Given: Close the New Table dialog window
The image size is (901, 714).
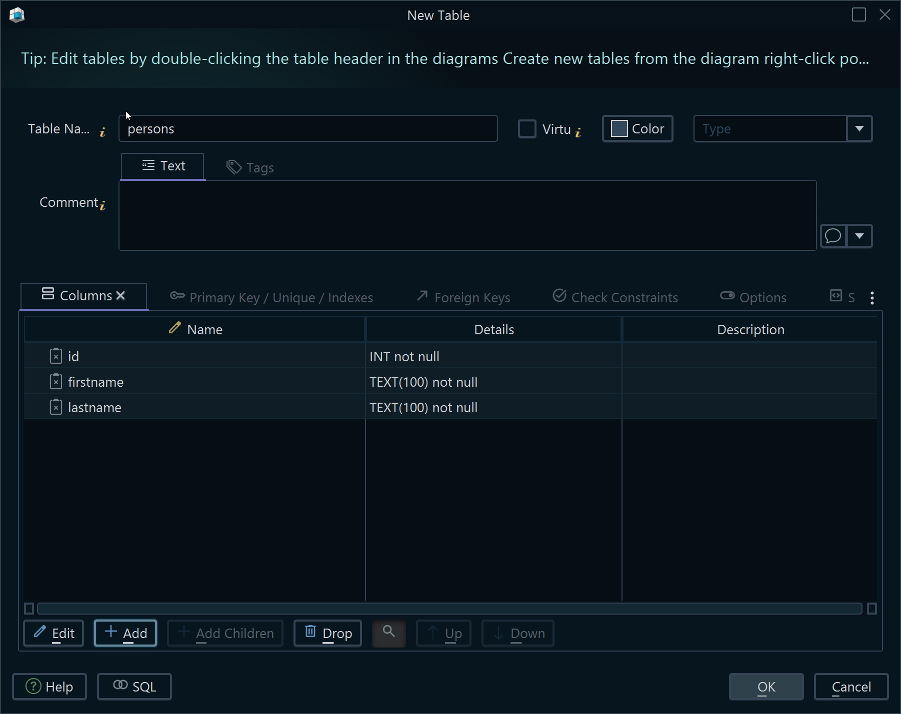Looking at the screenshot, I should 885,14.
